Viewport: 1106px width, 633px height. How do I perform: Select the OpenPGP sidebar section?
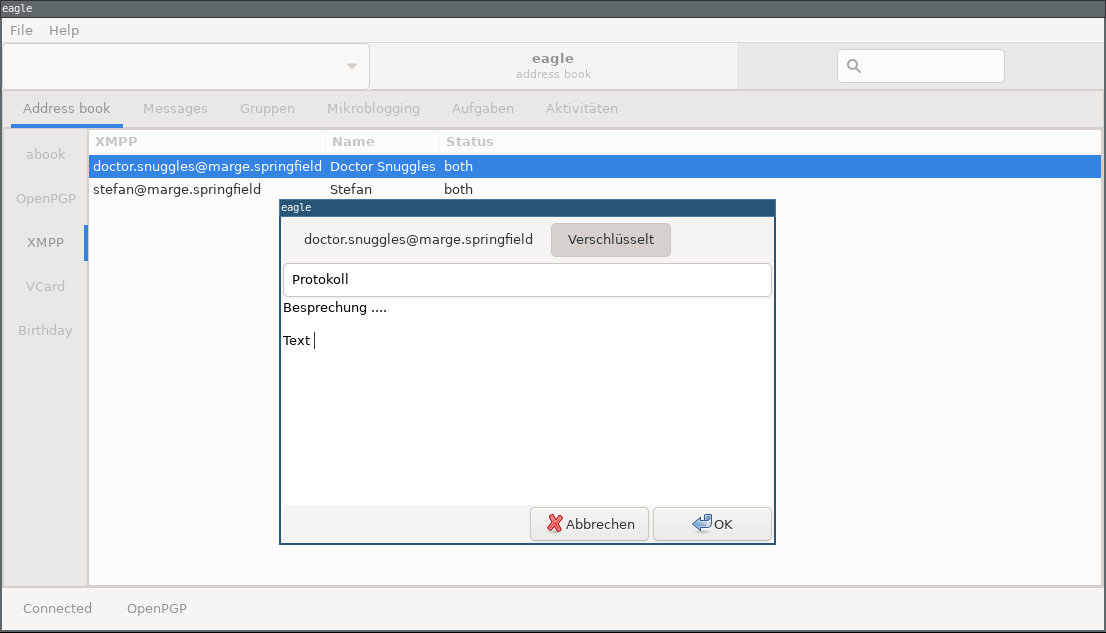45,198
